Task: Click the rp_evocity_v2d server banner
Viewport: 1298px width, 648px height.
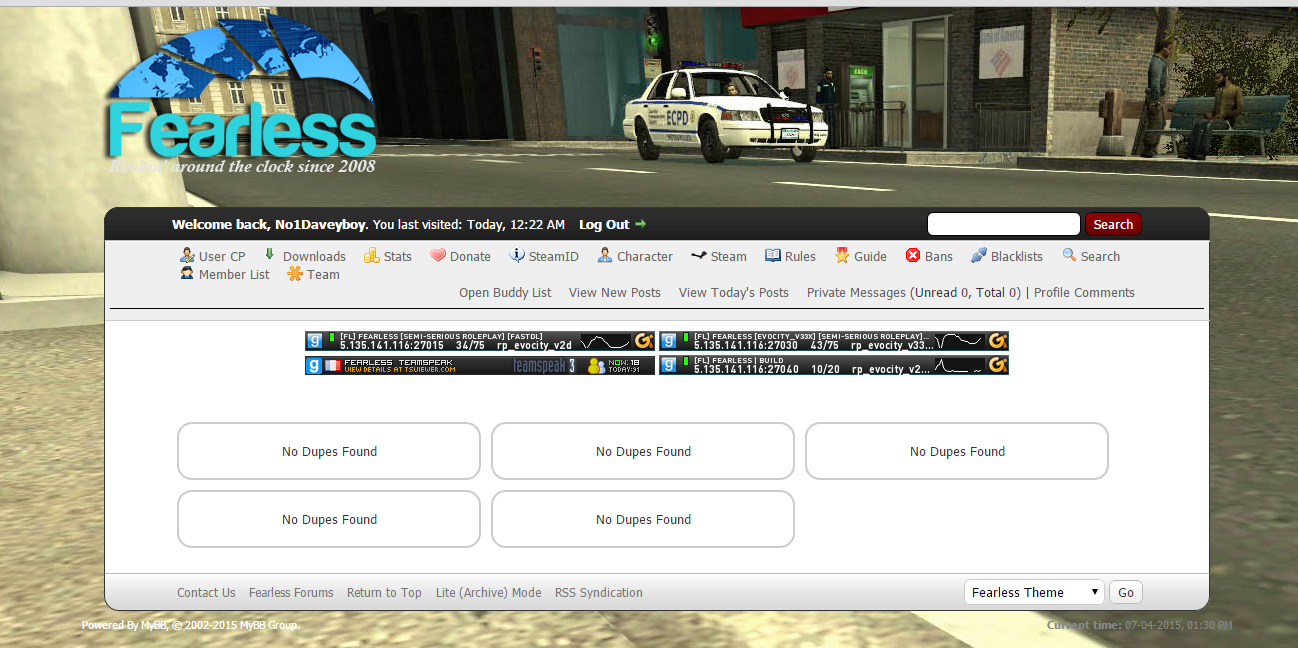Action: coord(480,341)
